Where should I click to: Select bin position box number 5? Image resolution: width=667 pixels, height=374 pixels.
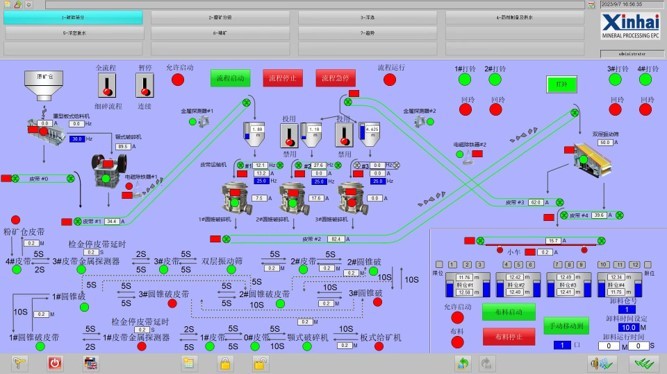(x=519, y=265)
